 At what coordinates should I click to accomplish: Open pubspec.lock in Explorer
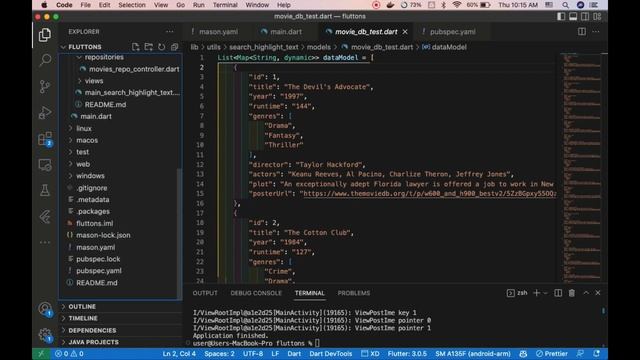click(98, 259)
